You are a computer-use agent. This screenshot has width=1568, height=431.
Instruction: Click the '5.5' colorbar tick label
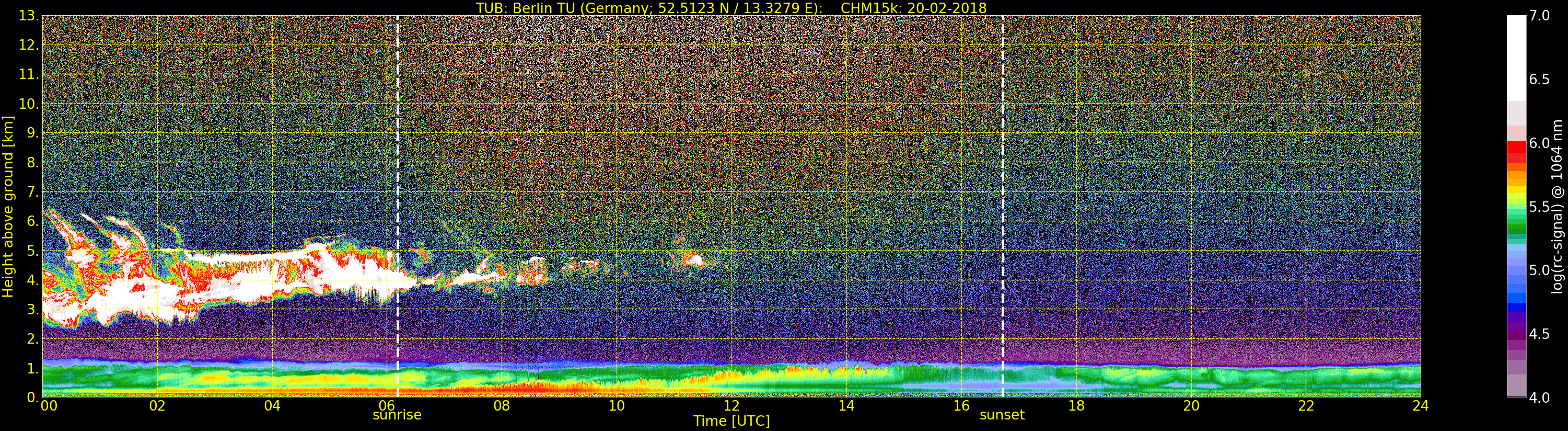click(1539, 207)
